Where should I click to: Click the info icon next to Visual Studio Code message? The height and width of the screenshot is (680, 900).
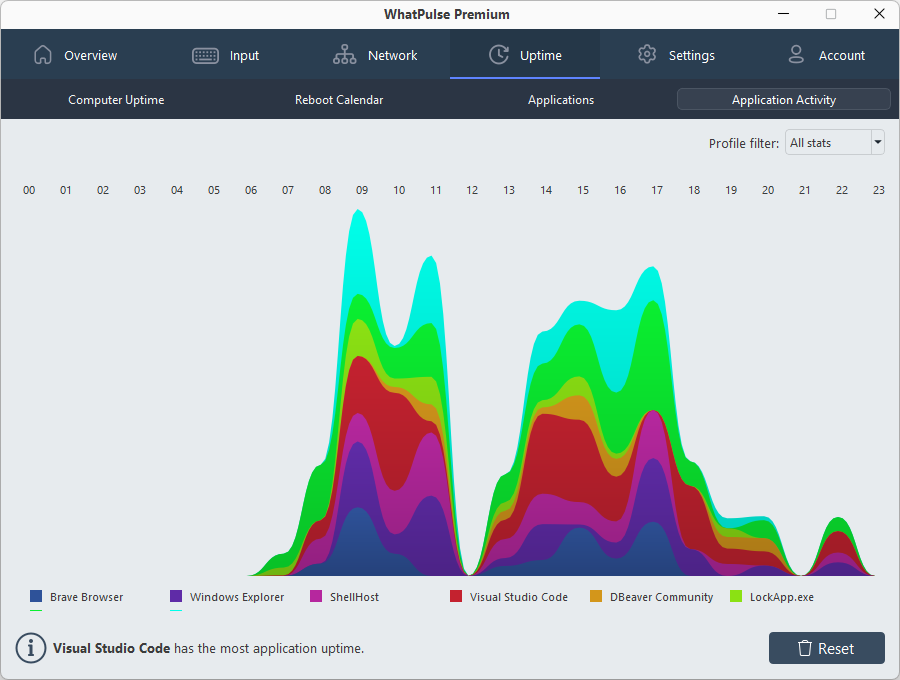point(30,648)
